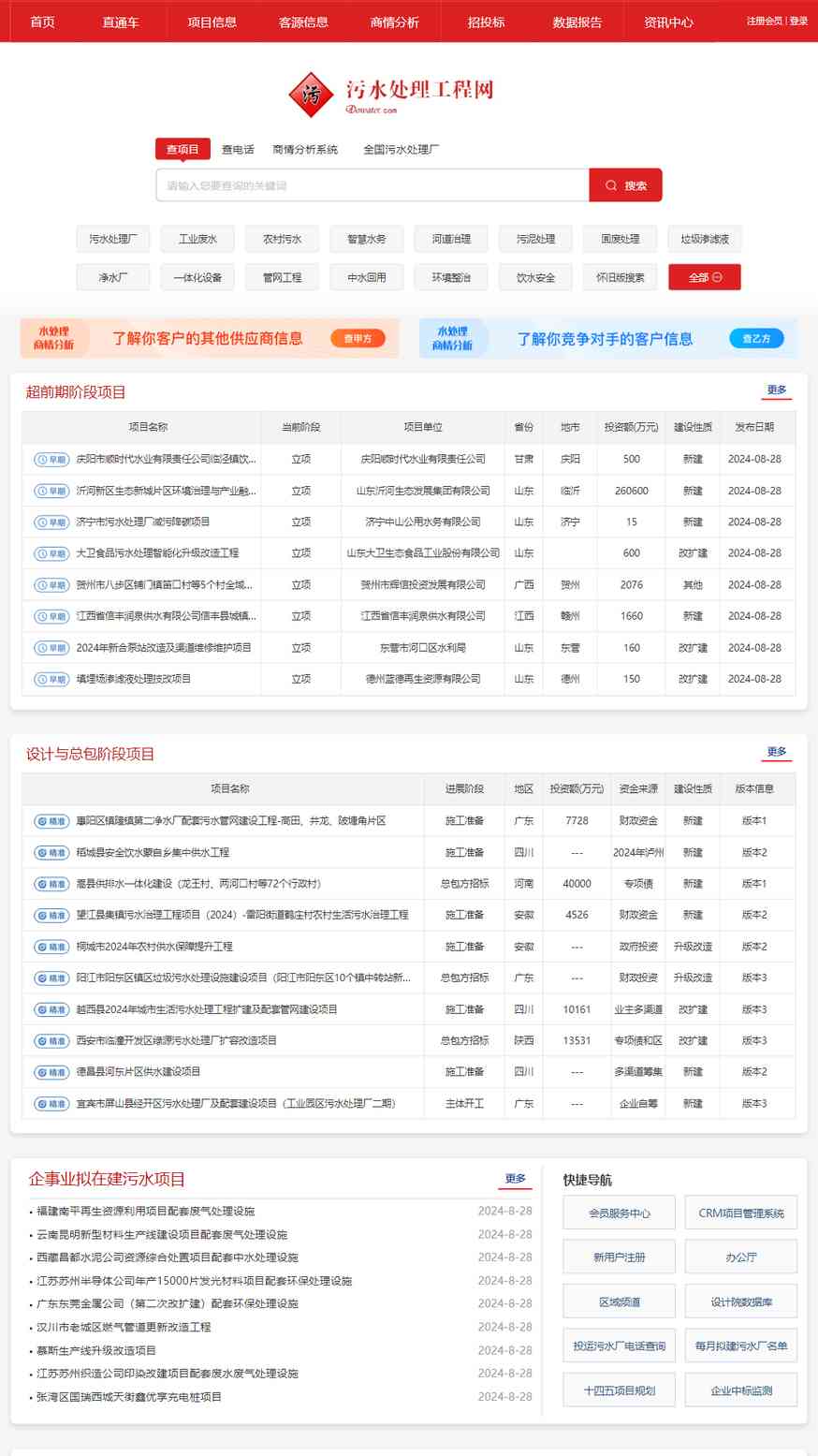Image resolution: width=818 pixels, height=1456 pixels.
Task: Click the 精准 badge beside 稻城县安全饮水 project
Action: click(51, 853)
